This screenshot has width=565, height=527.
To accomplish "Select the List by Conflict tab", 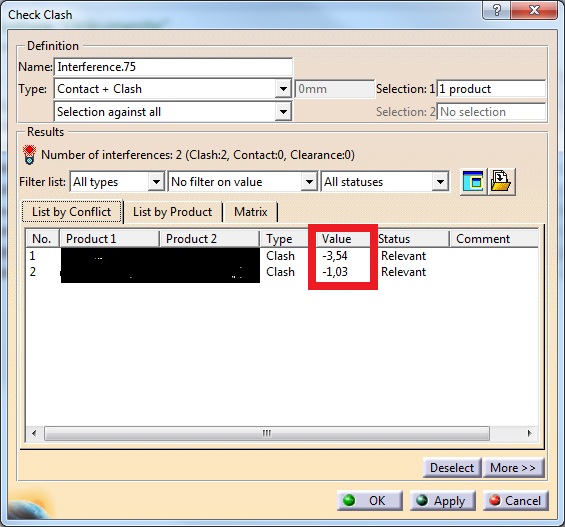I will tap(72, 212).
